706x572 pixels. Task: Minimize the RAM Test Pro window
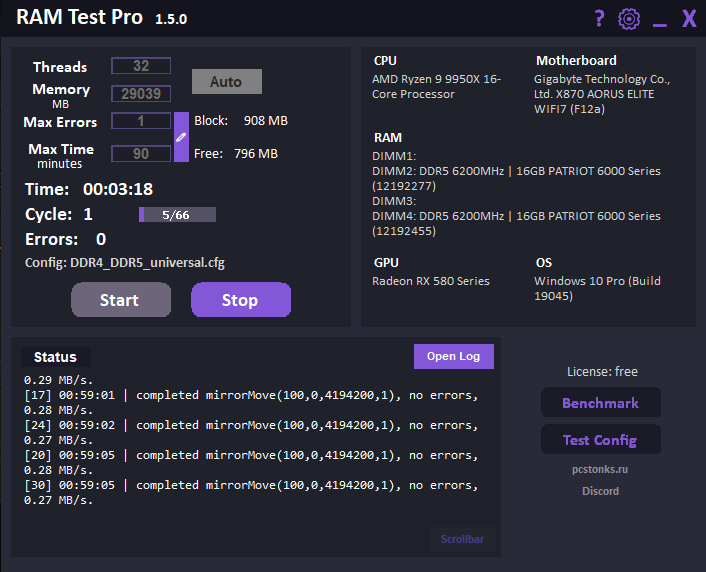pos(660,24)
